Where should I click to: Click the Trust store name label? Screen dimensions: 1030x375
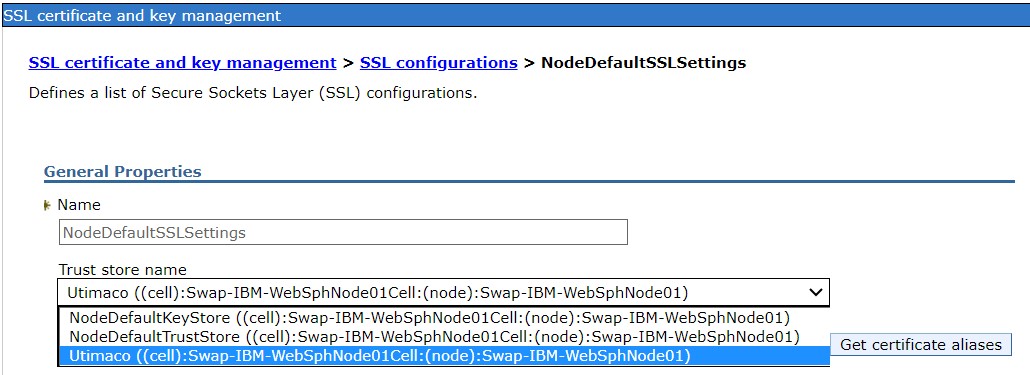(x=123, y=270)
